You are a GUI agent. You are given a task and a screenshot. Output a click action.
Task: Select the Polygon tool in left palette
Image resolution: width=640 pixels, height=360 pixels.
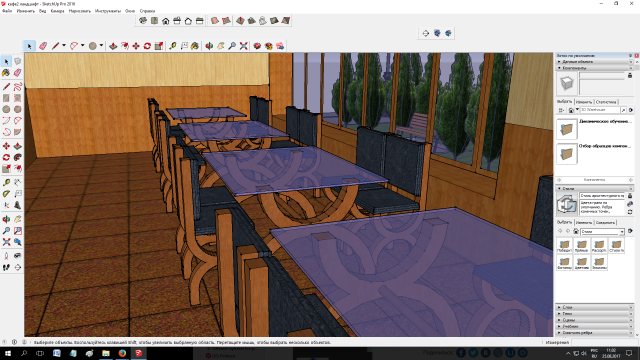coord(18,109)
